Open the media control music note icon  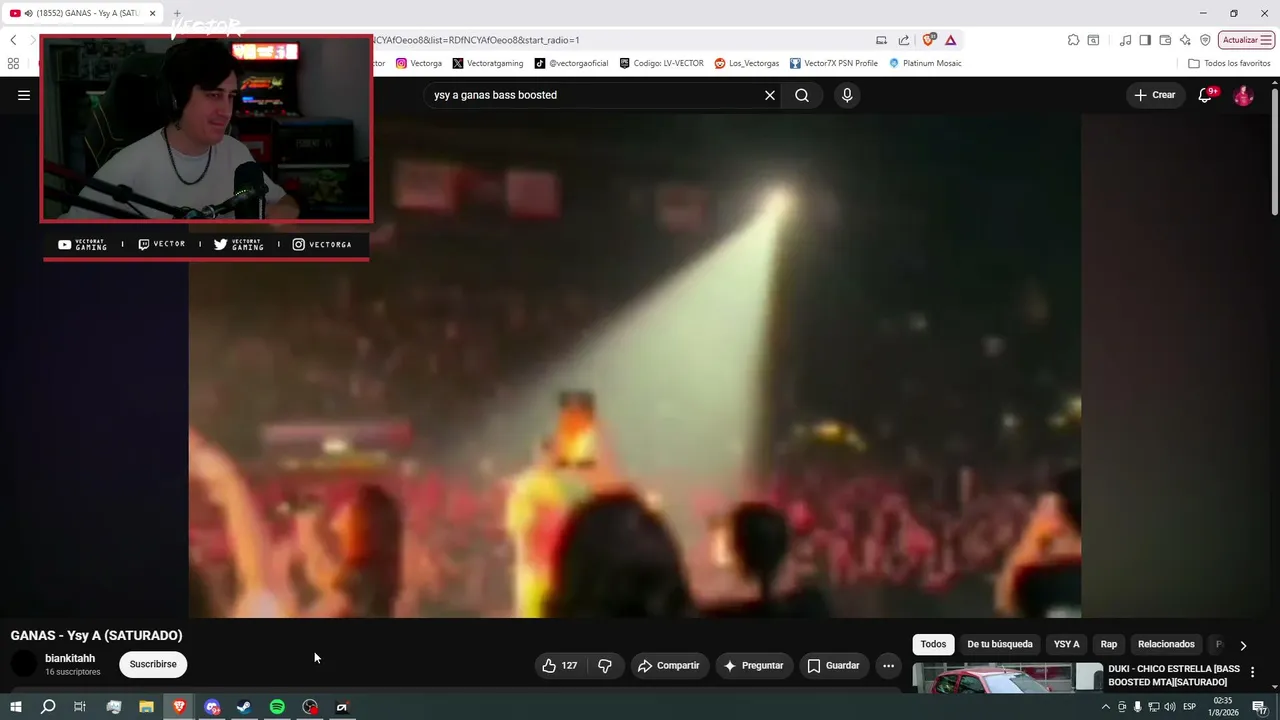tap(1126, 40)
